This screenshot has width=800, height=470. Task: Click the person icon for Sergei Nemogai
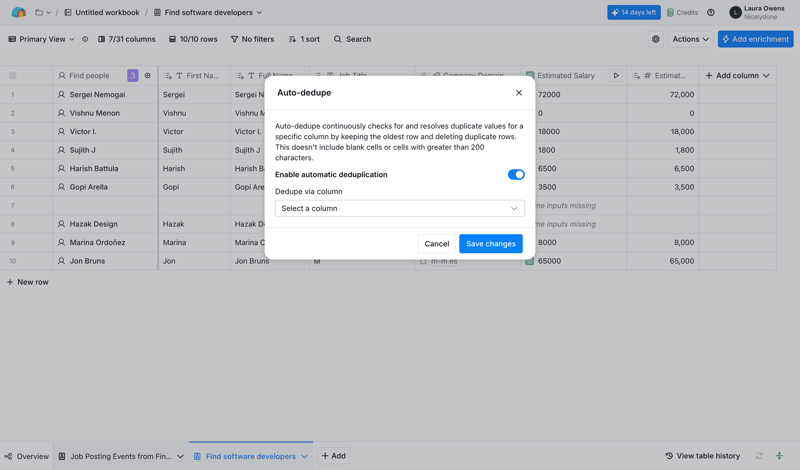pyautogui.click(x=61, y=94)
